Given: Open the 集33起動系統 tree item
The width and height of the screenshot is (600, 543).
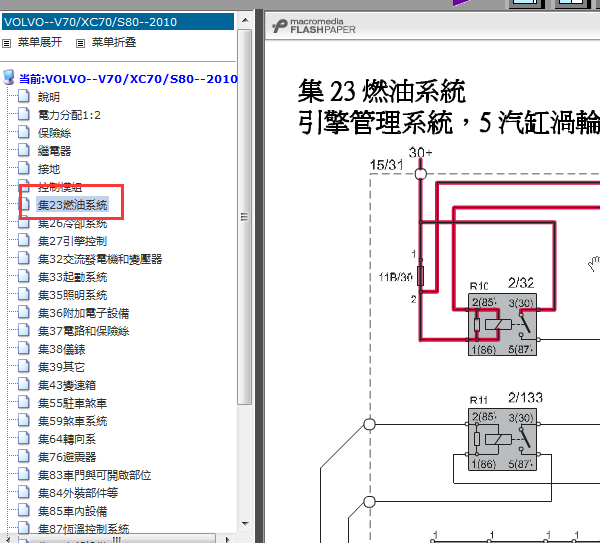Looking at the screenshot, I should click(x=72, y=277).
